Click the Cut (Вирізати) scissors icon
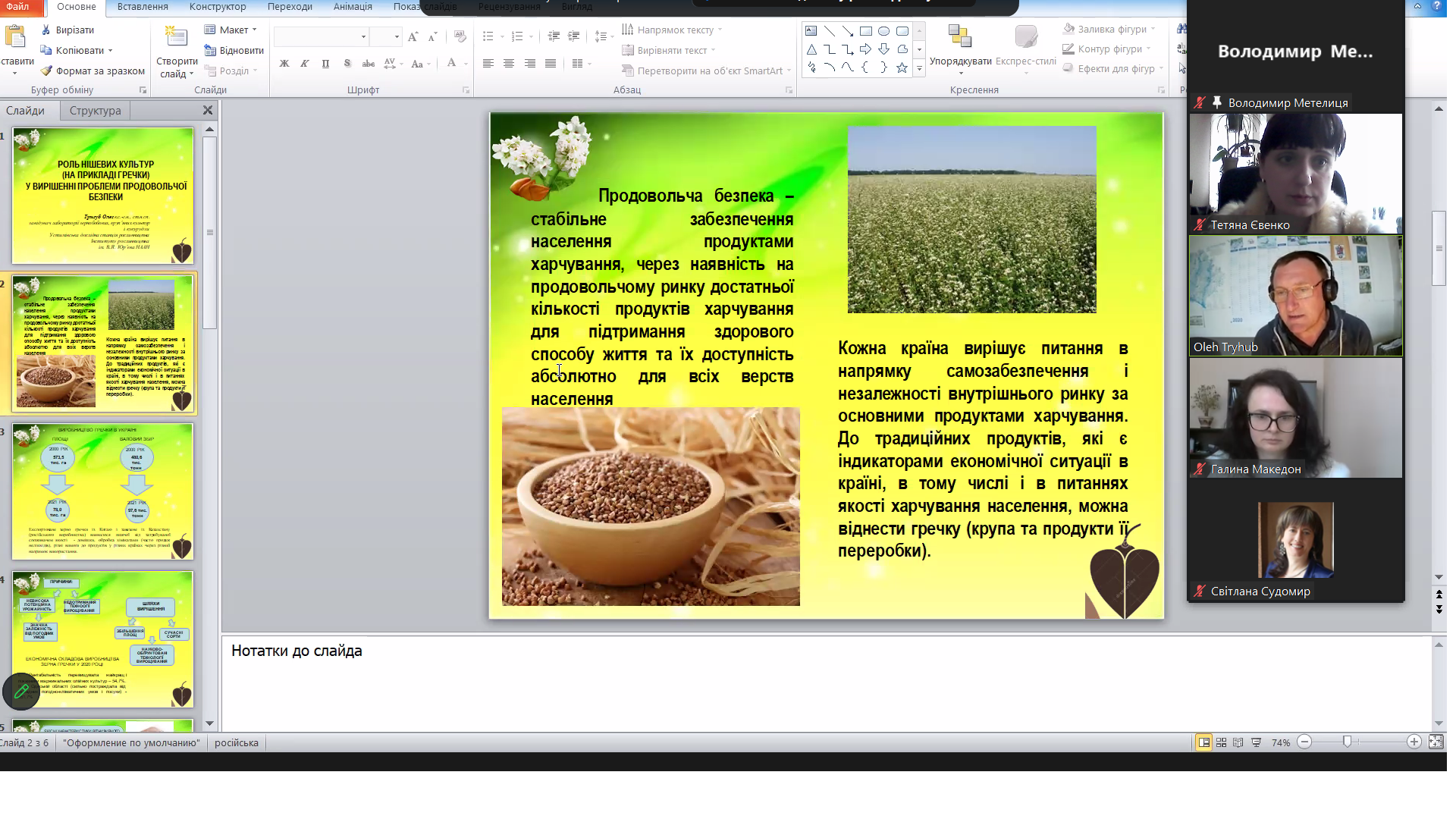The image size is (1456, 819). 46,30
